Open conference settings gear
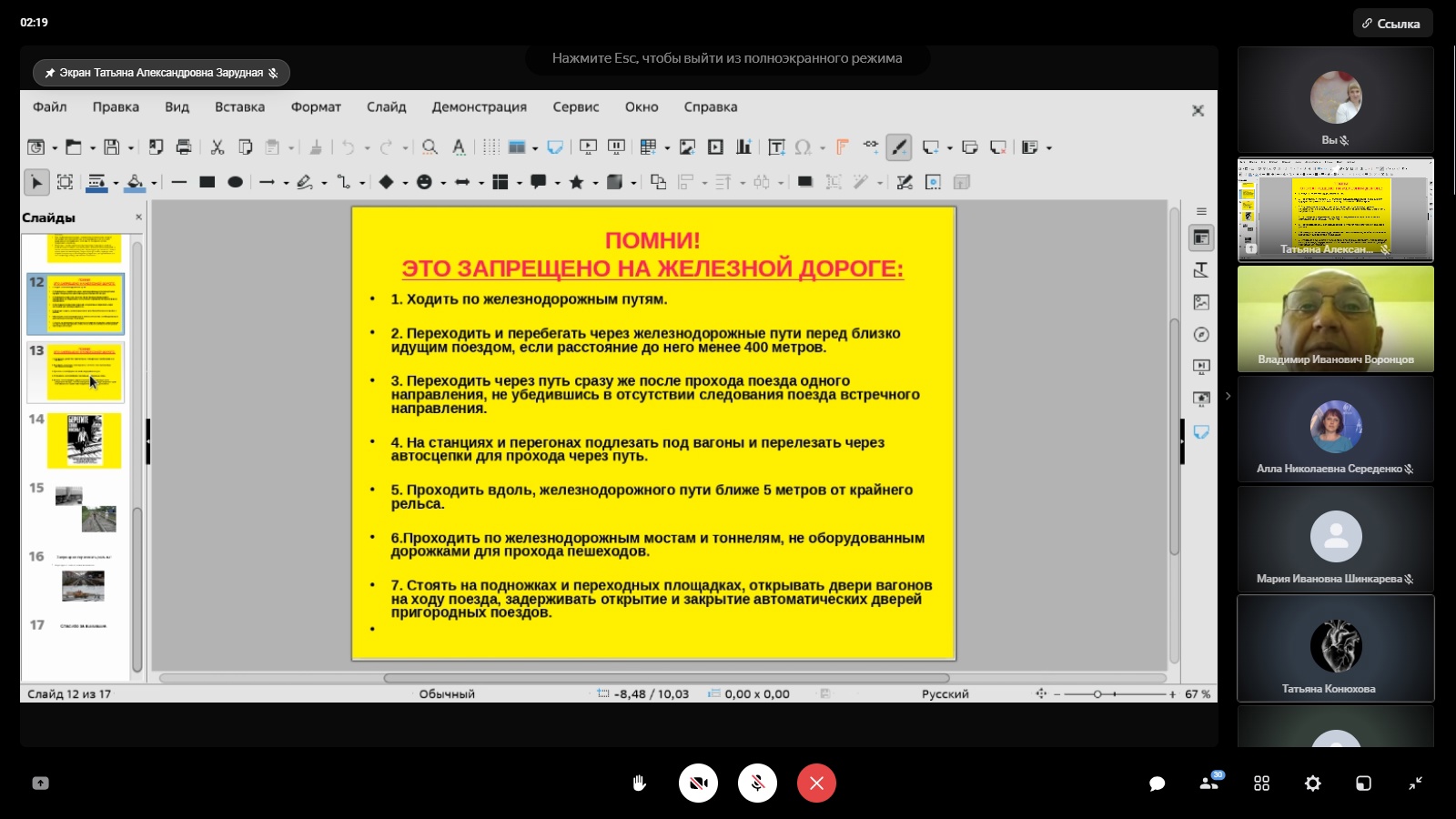This screenshot has width=1456, height=819. pos(1312,784)
